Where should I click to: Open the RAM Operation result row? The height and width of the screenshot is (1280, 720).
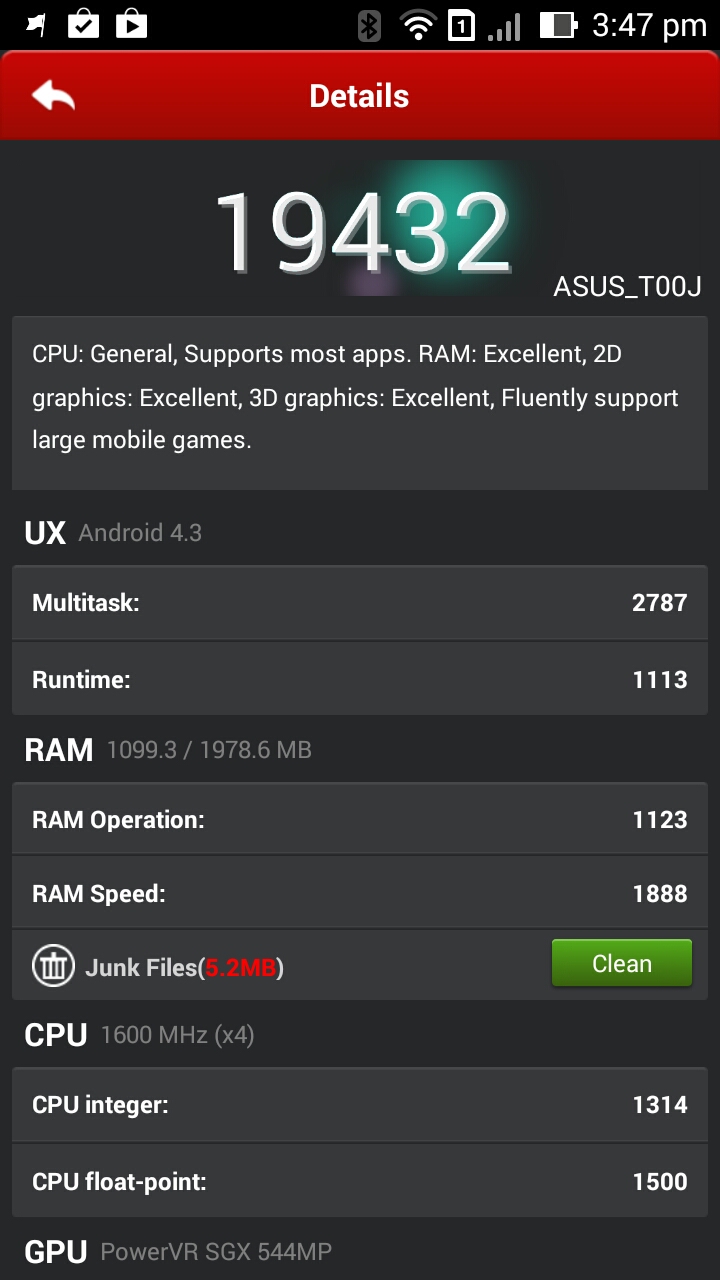(x=360, y=819)
